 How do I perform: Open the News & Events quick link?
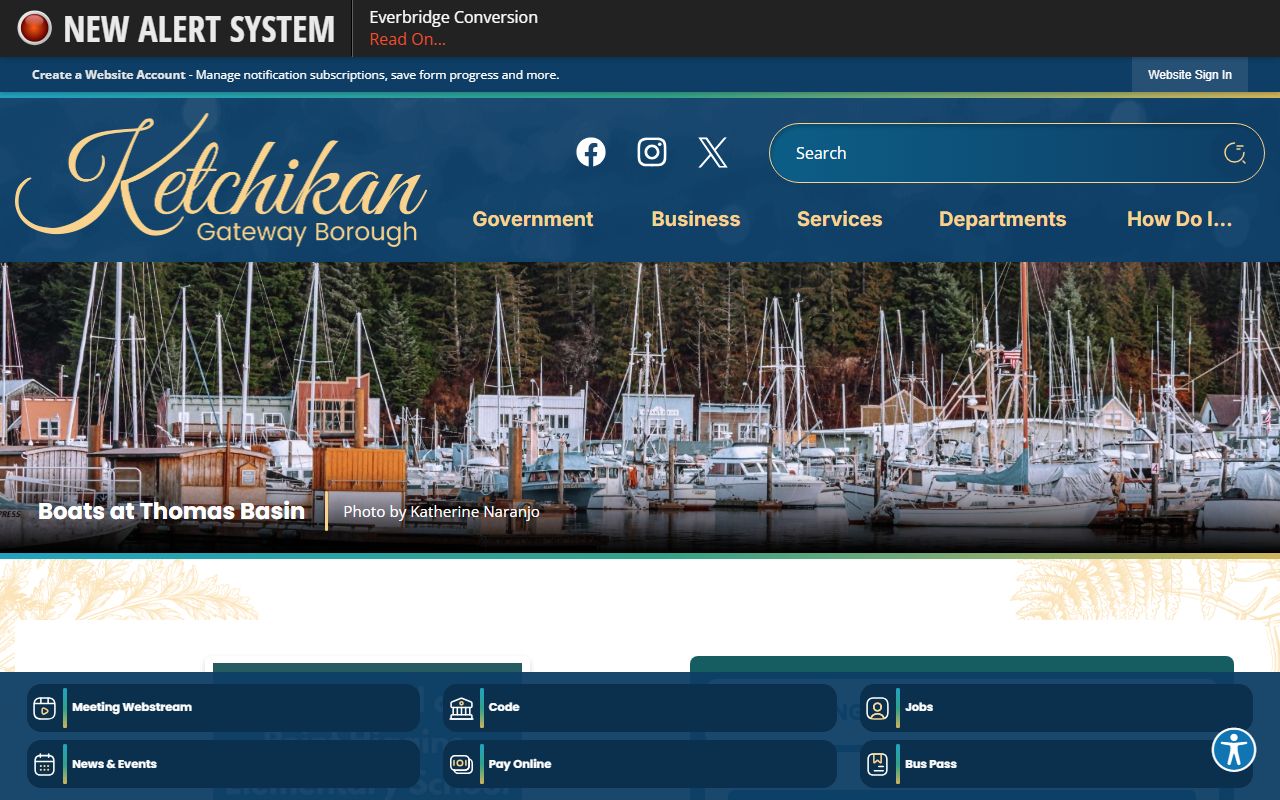pyautogui.click(x=223, y=764)
